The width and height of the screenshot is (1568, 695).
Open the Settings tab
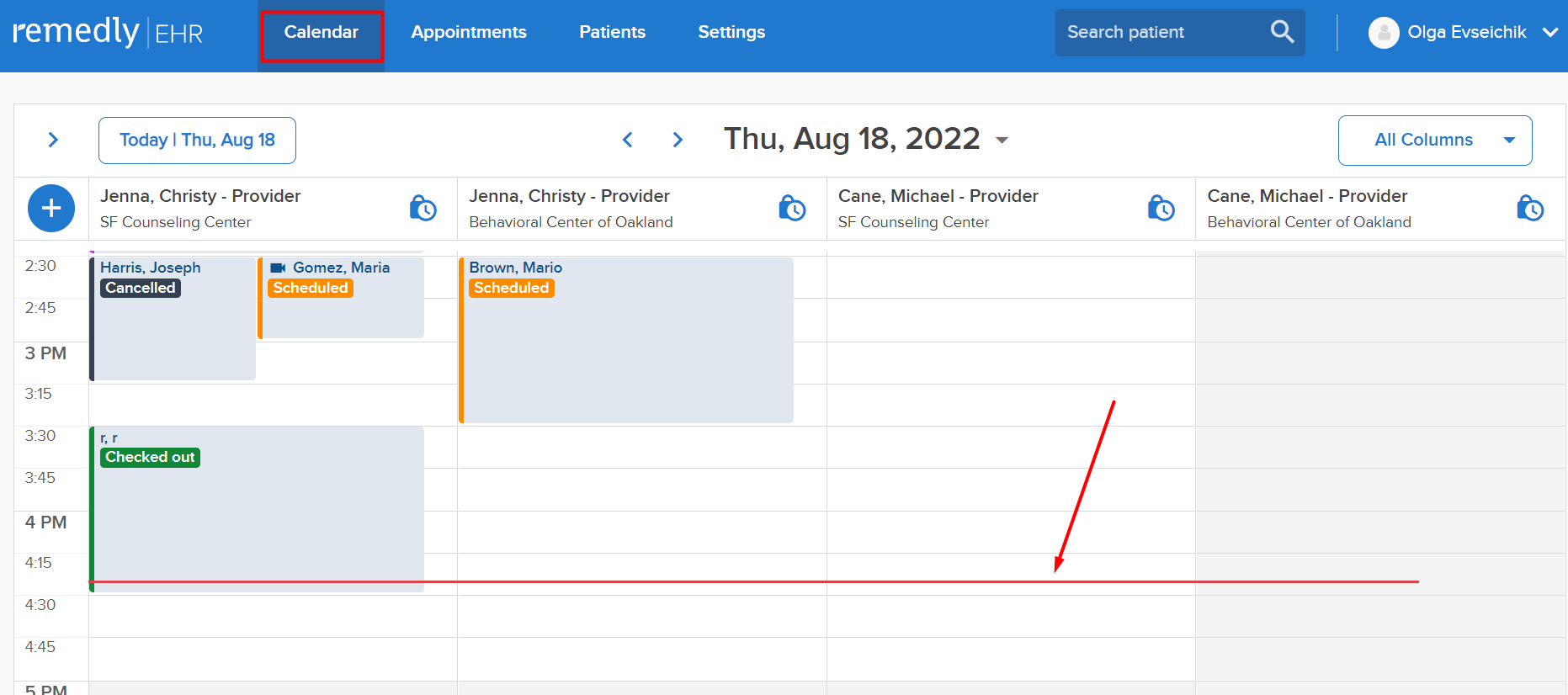[731, 32]
